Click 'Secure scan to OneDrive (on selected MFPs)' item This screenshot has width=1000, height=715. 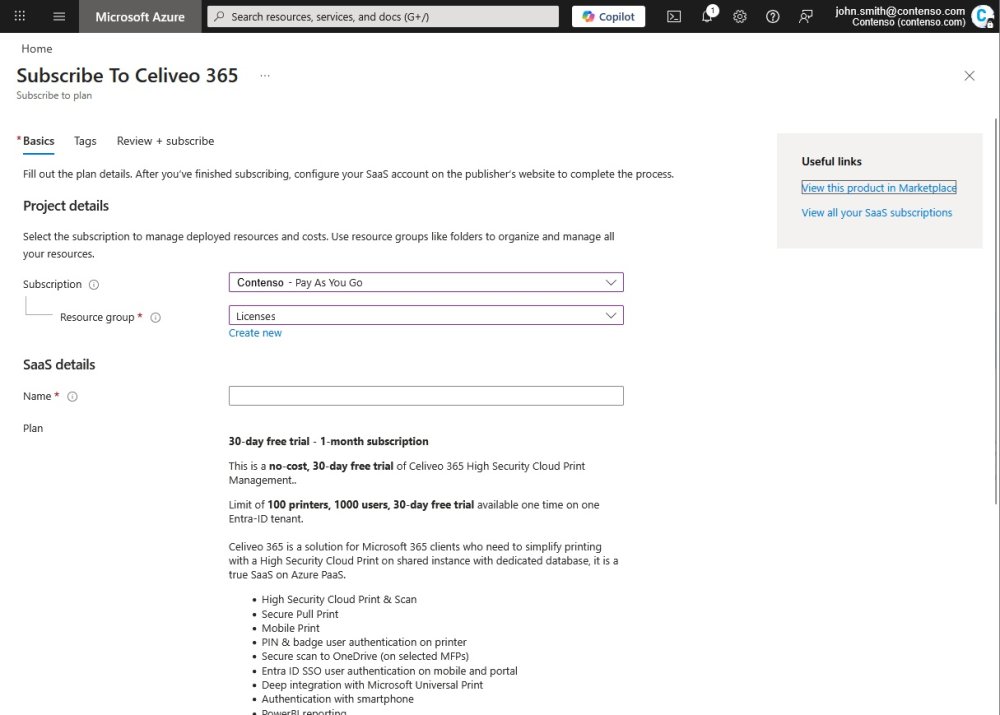365,656
